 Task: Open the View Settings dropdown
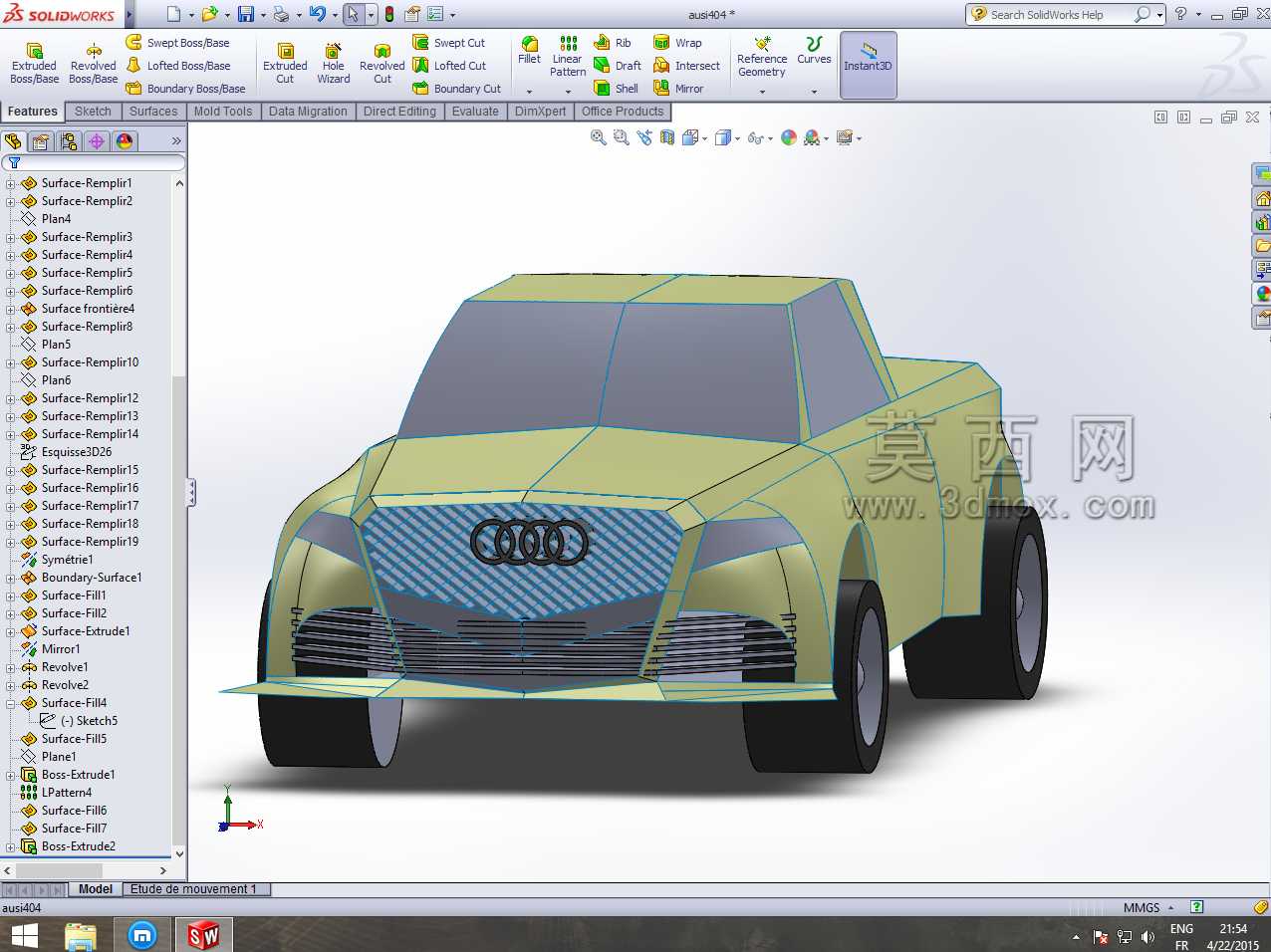click(x=859, y=139)
